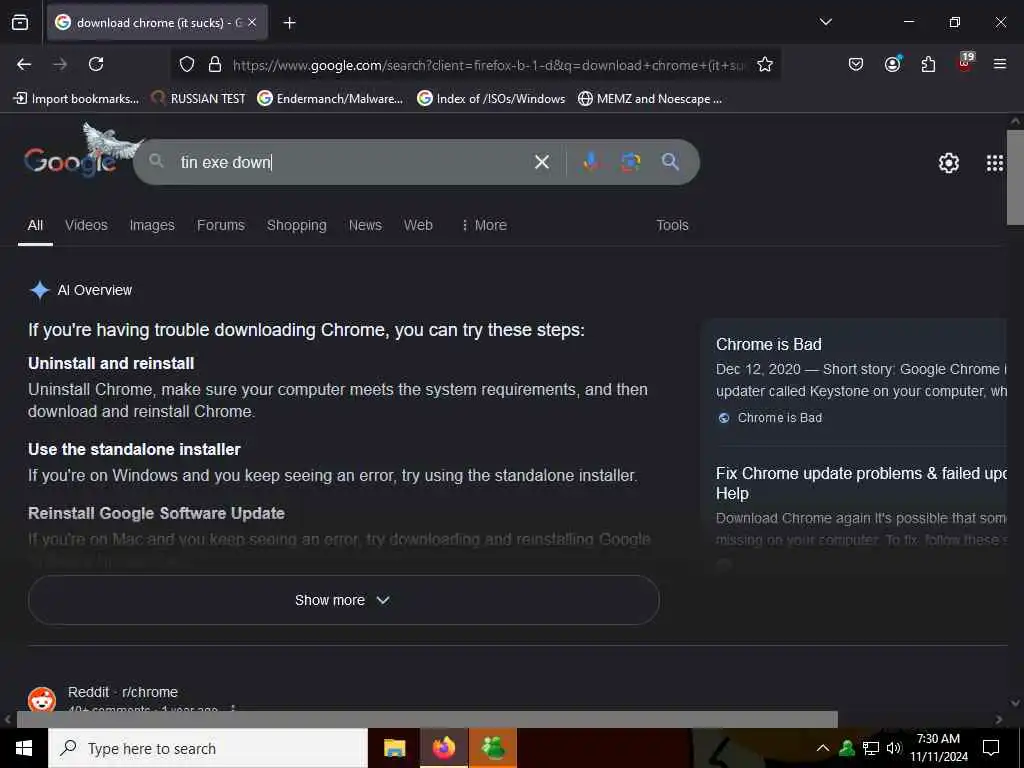This screenshot has height=768, width=1024.
Task: Open Fix Chrome update problems source link
Action: pyautogui.click(x=861, y=483)
